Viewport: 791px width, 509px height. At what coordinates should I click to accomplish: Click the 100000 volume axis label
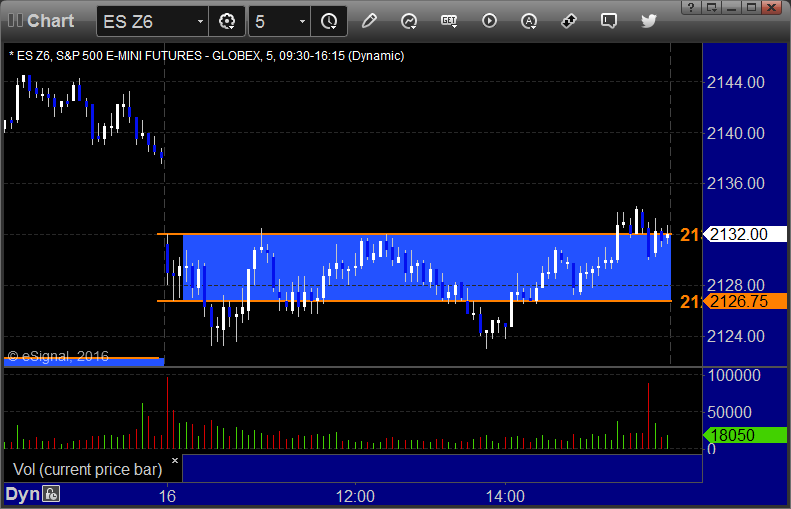[734, 375]
